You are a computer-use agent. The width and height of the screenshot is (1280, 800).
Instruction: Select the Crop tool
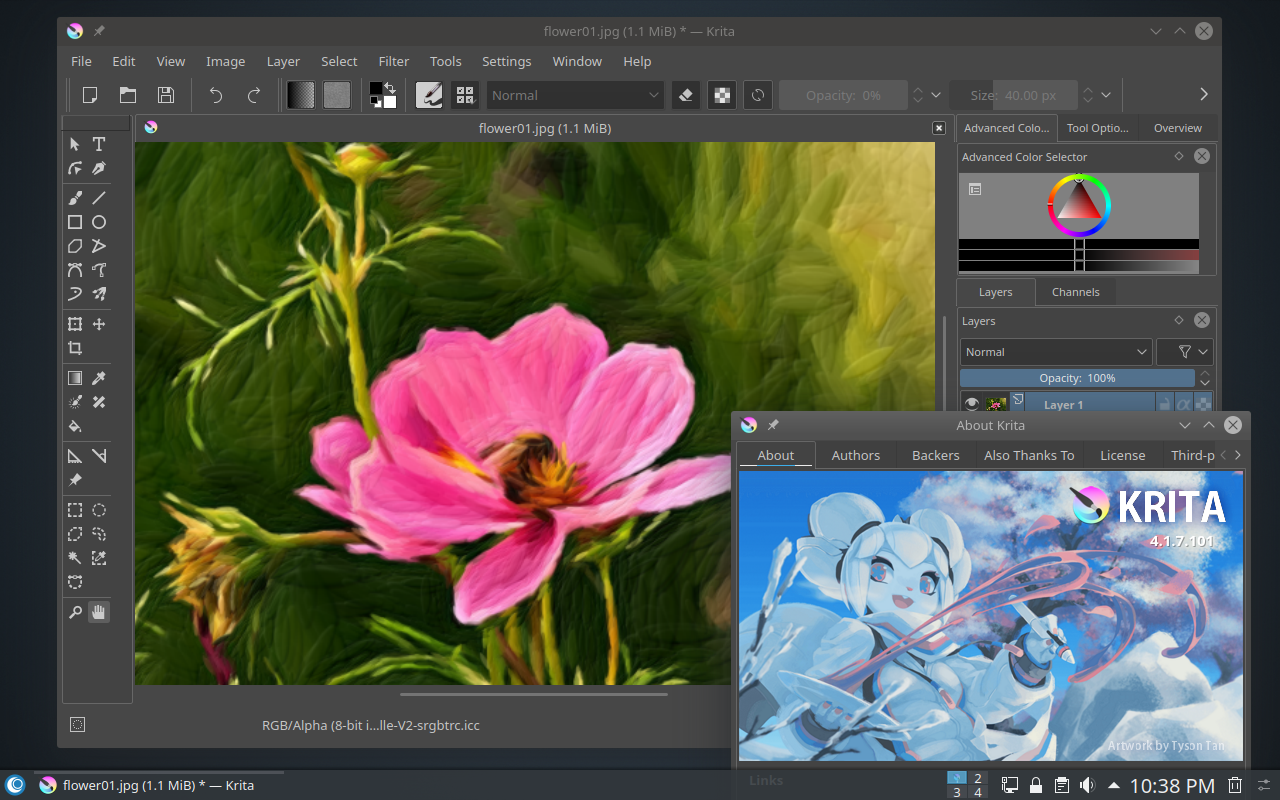pos(75,348)
